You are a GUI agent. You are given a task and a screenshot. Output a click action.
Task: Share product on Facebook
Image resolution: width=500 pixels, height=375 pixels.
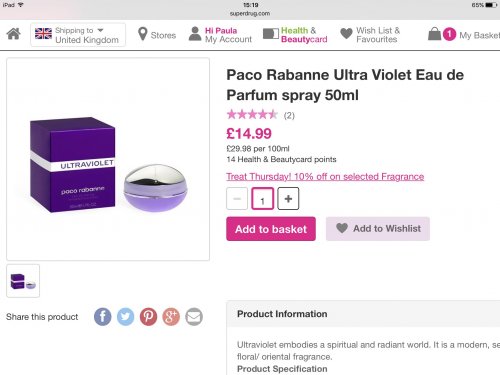pos(103,316)
